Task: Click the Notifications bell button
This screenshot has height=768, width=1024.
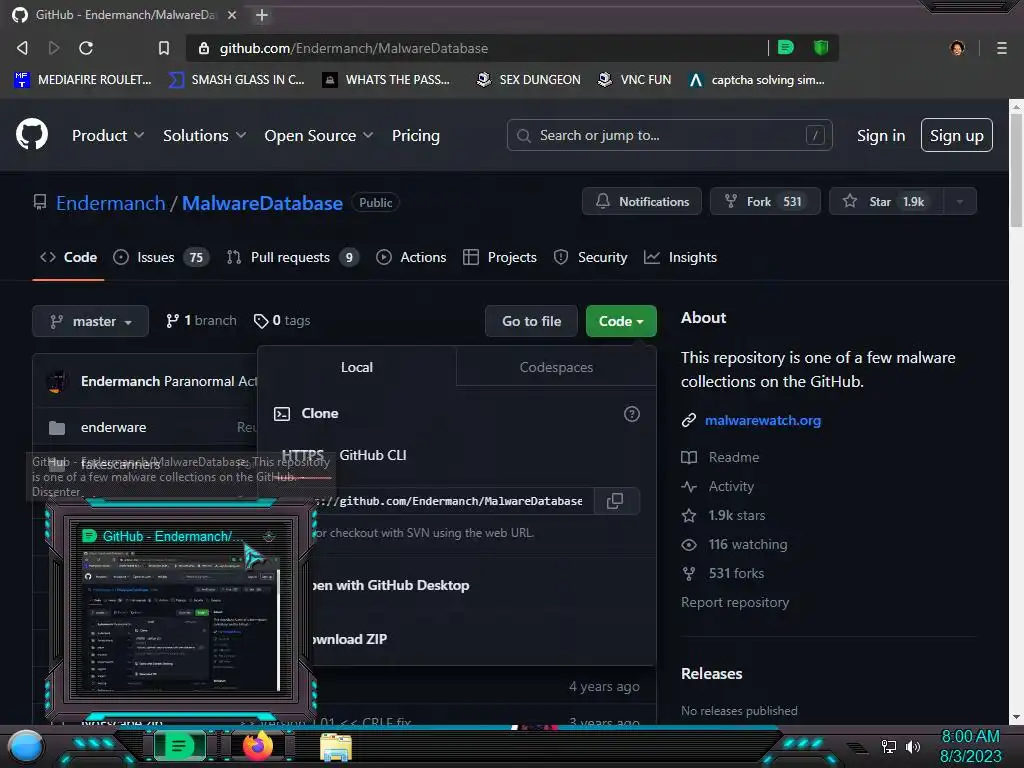Action: point(641,201)
